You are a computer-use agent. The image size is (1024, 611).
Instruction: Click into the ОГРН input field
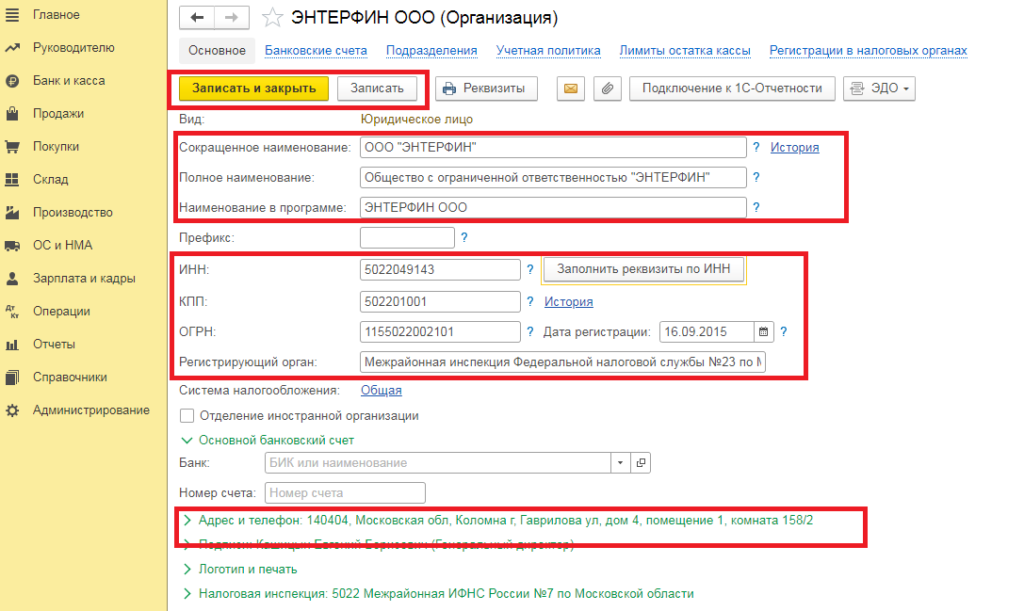point(440,332)
